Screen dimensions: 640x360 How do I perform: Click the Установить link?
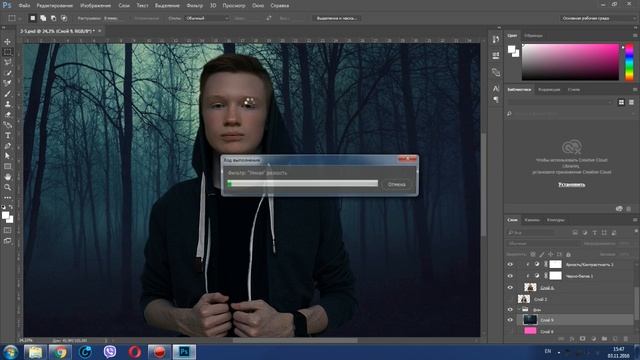(x=571, y=184)
